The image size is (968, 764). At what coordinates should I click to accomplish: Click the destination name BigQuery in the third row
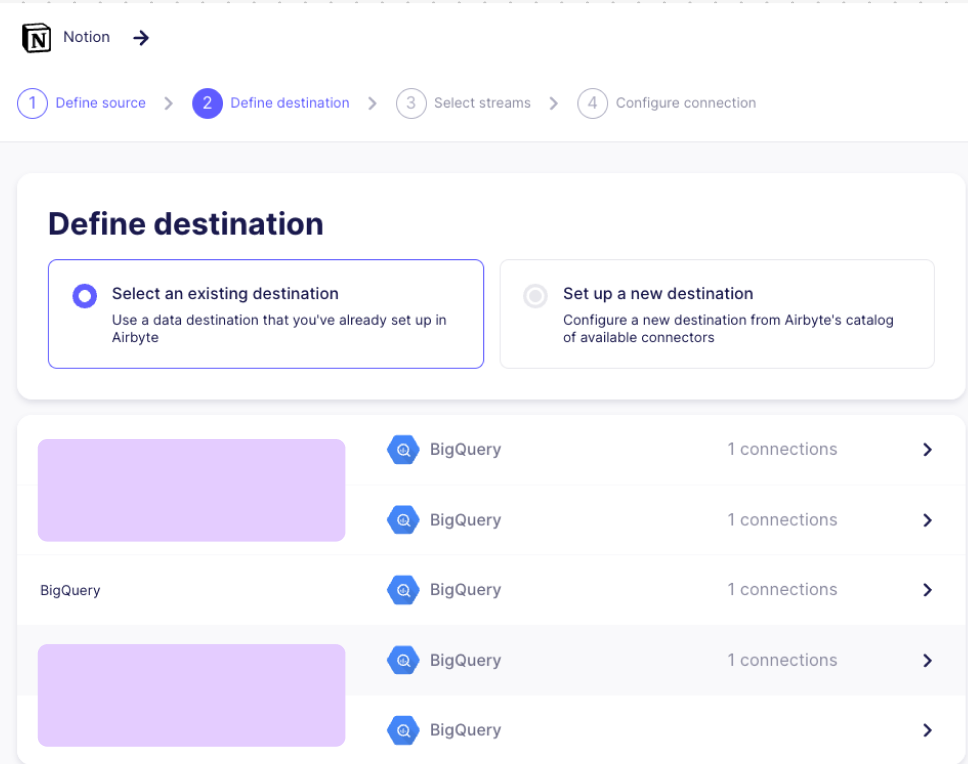coord(70,591)
